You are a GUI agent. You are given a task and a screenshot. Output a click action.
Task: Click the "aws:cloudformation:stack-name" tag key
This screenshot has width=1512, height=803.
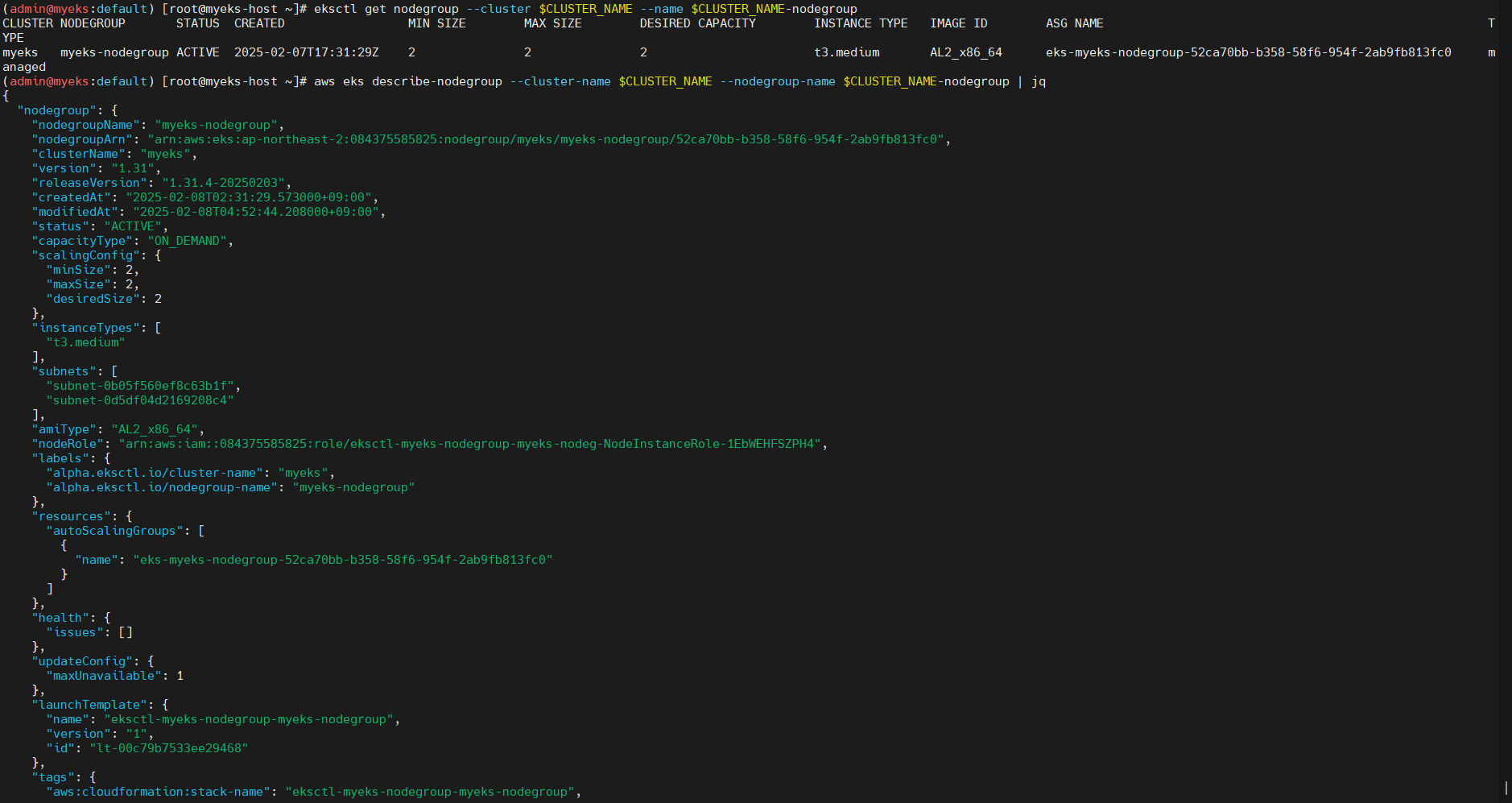[x=159, y=792]
